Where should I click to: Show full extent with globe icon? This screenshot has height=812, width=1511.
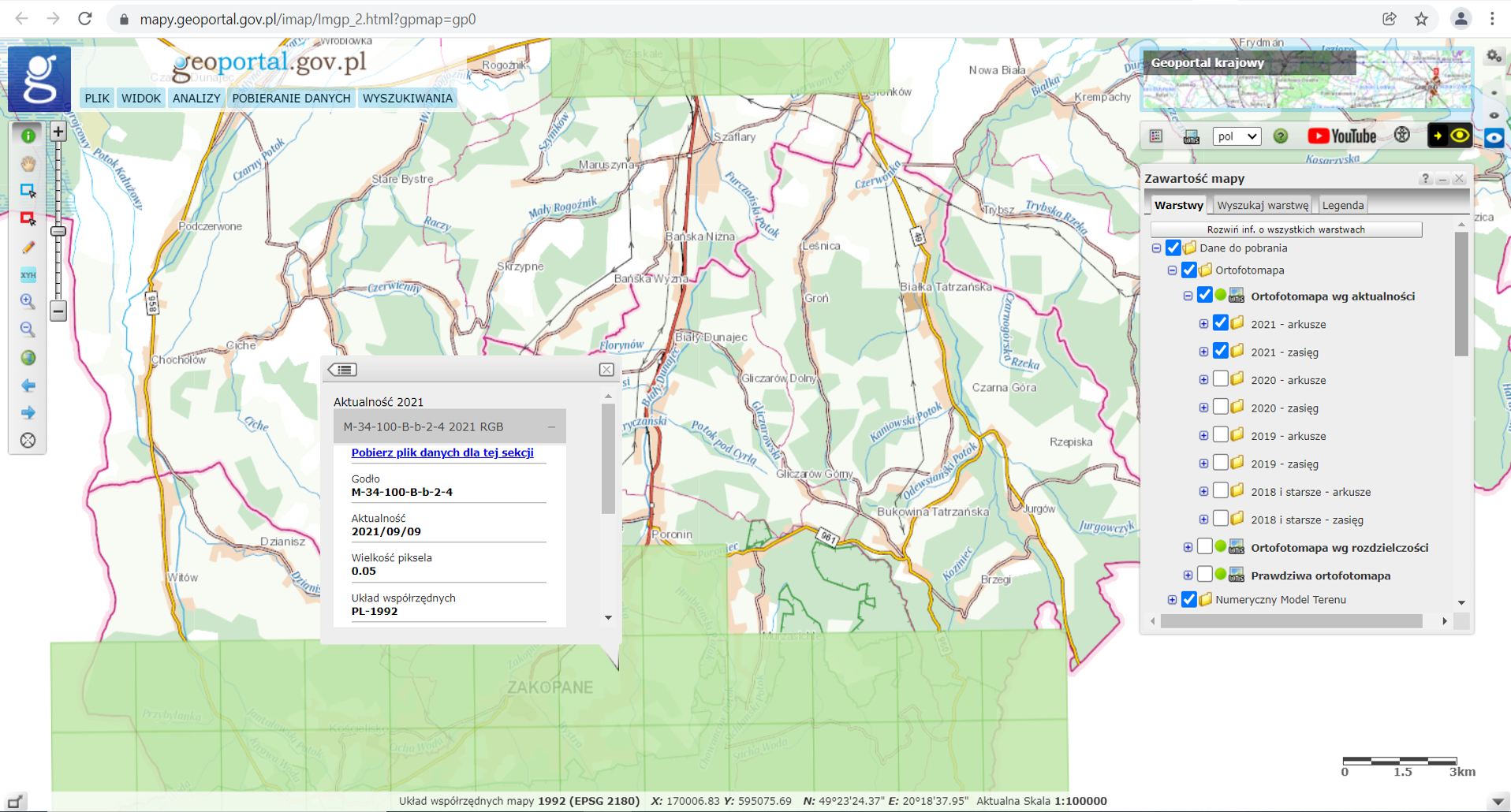pos(28,358)
